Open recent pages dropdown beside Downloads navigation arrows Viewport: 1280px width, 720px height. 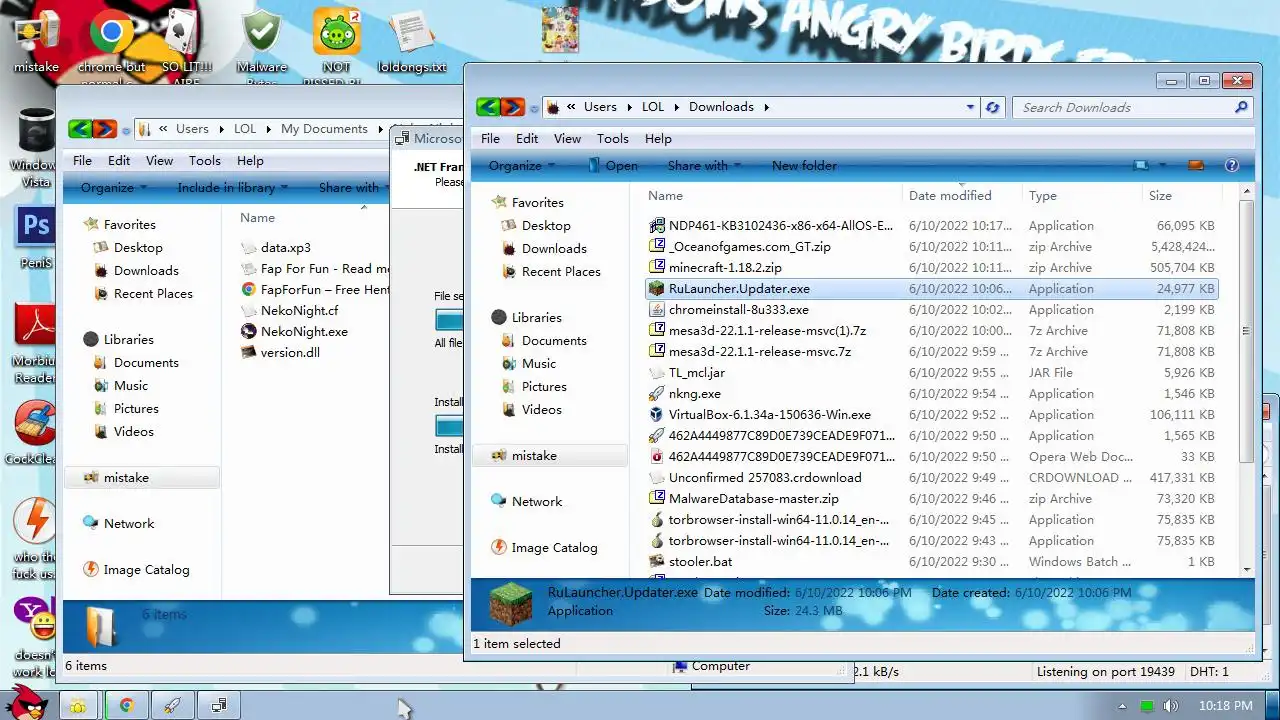[534, 107]
